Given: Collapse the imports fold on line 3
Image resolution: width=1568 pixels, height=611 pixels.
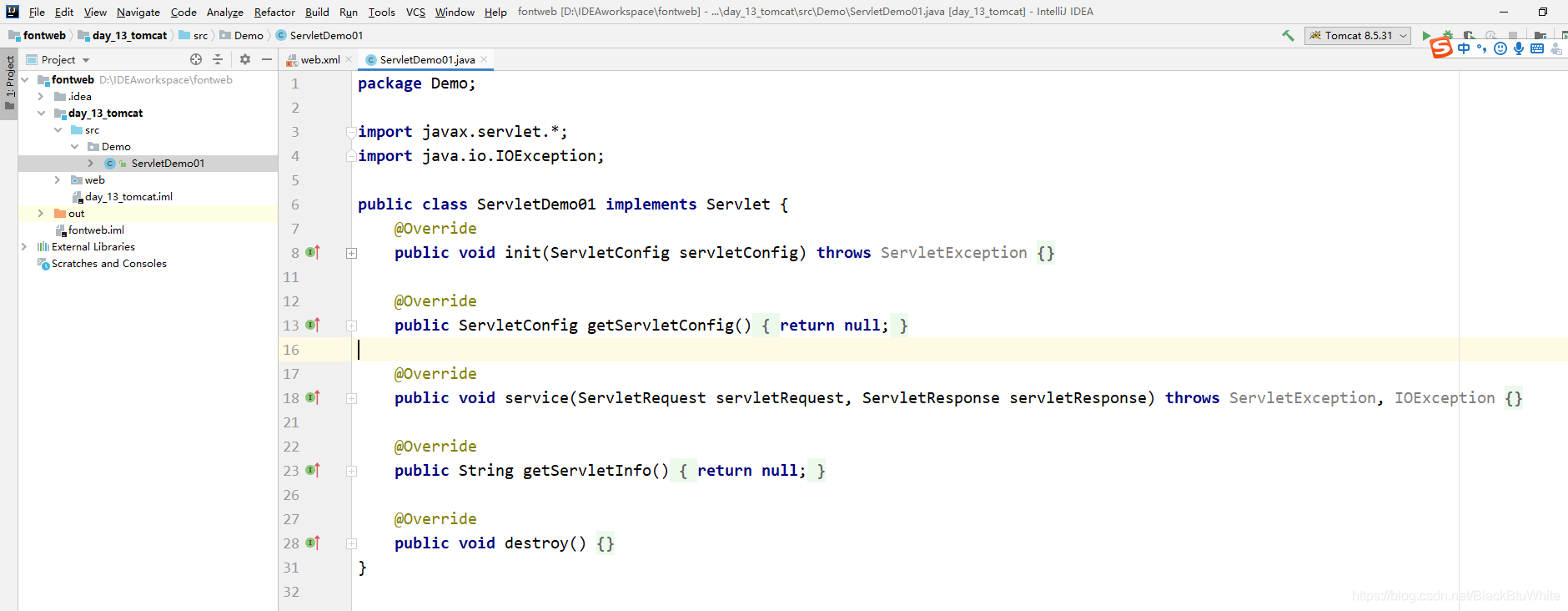Looking at the screenshot, I should (352, 132).
